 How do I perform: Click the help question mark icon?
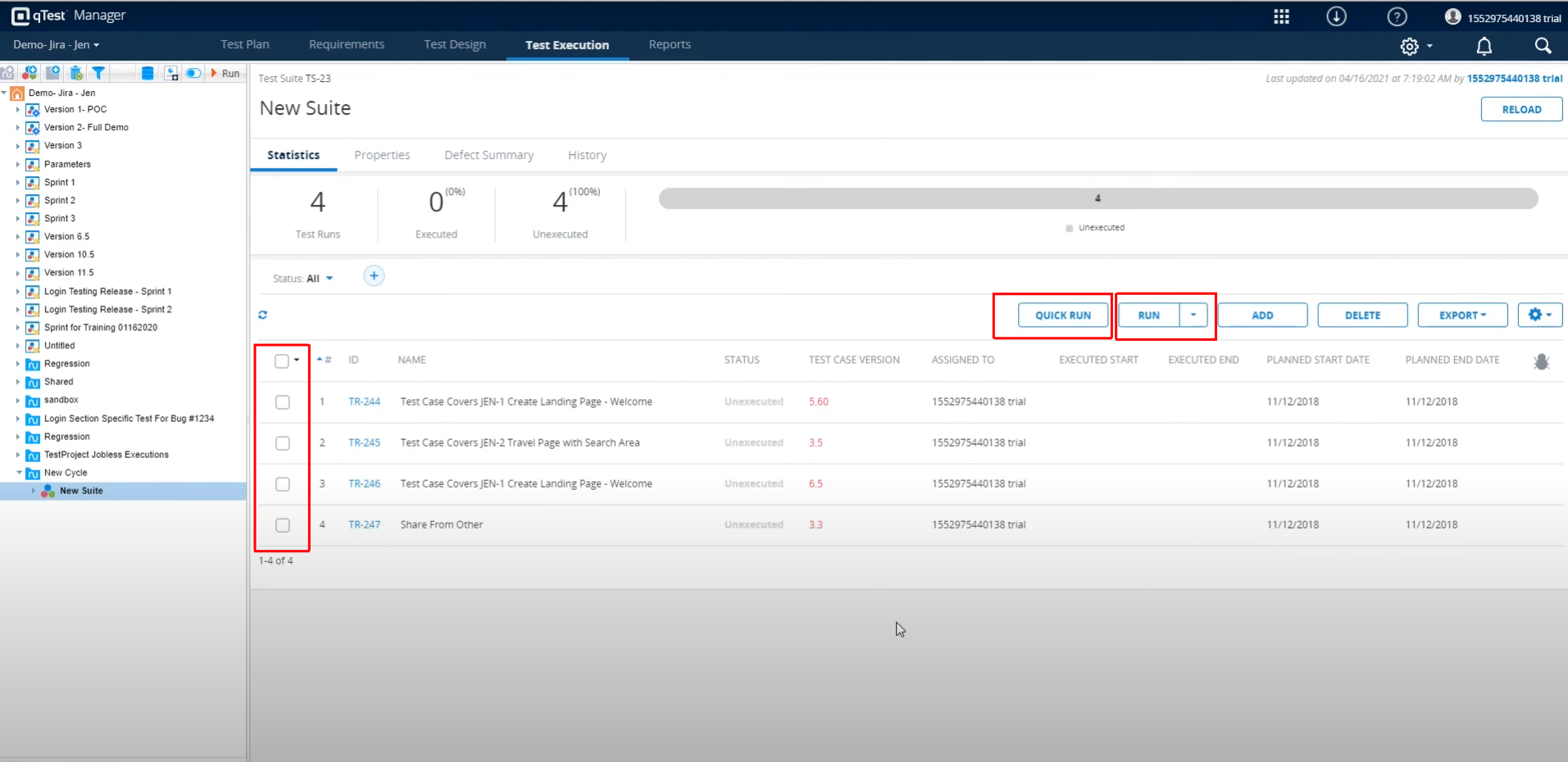[x=1397, y=16]
